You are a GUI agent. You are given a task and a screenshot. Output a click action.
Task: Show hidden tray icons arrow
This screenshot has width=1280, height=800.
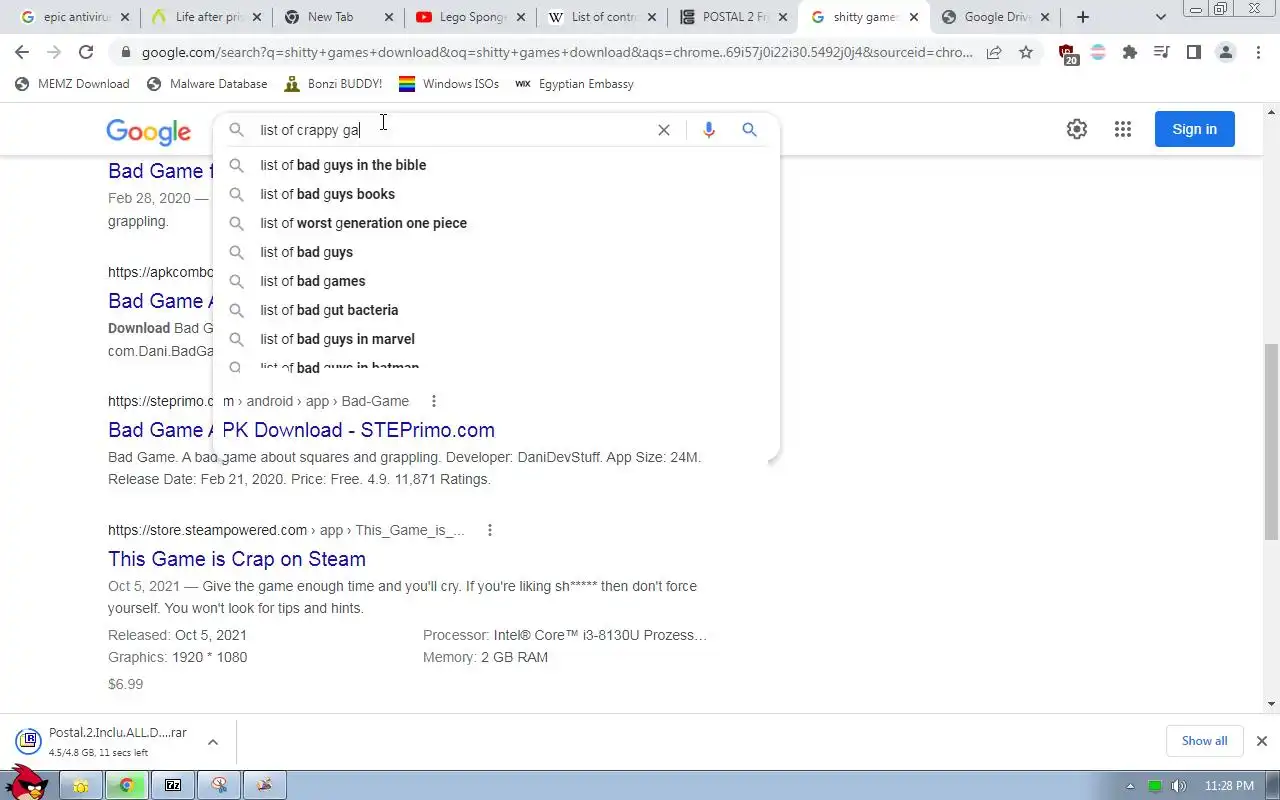pyautogui.click(x=1131, y=786)
